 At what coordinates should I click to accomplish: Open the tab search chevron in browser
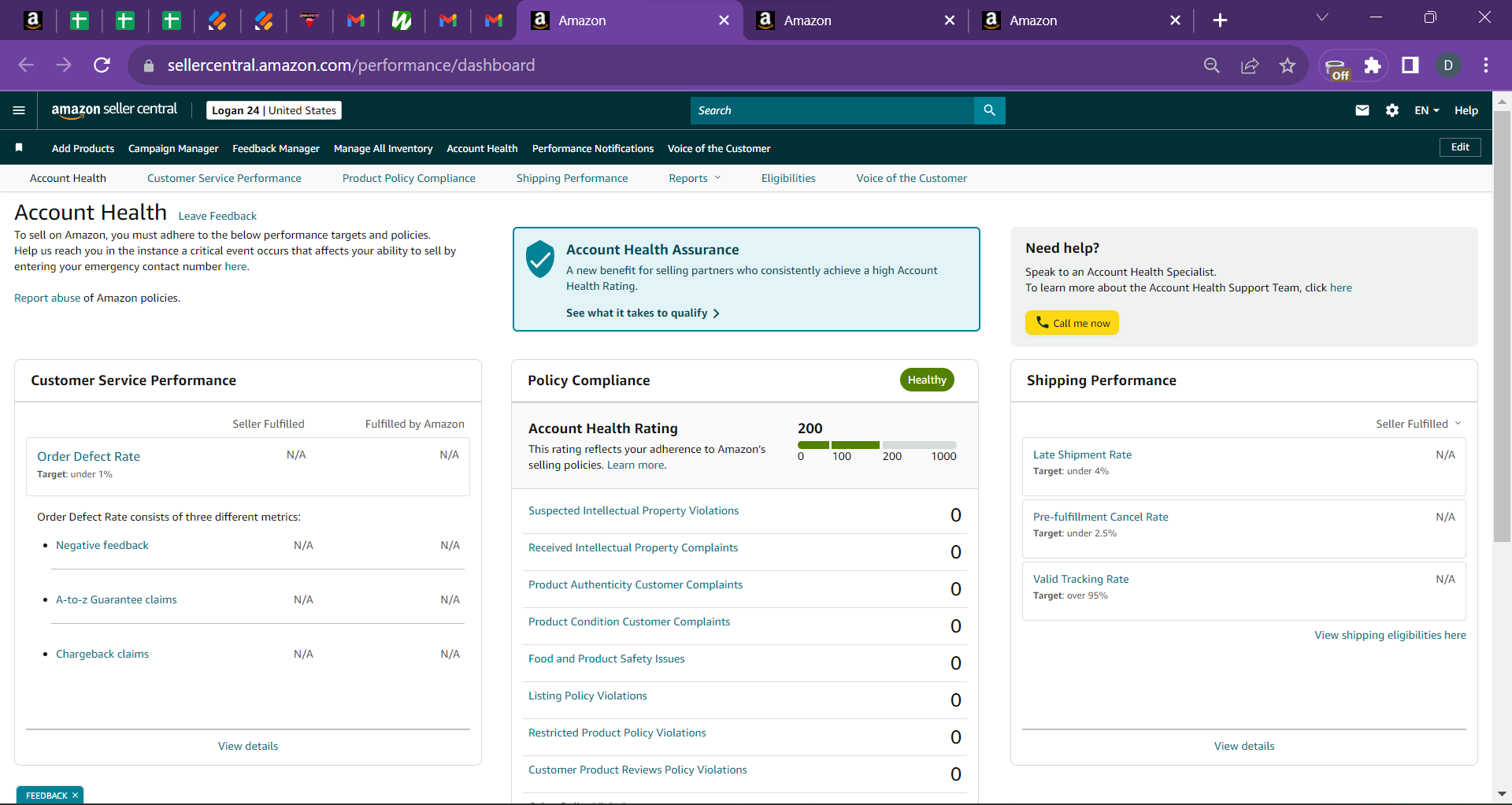pos(1322,18)
